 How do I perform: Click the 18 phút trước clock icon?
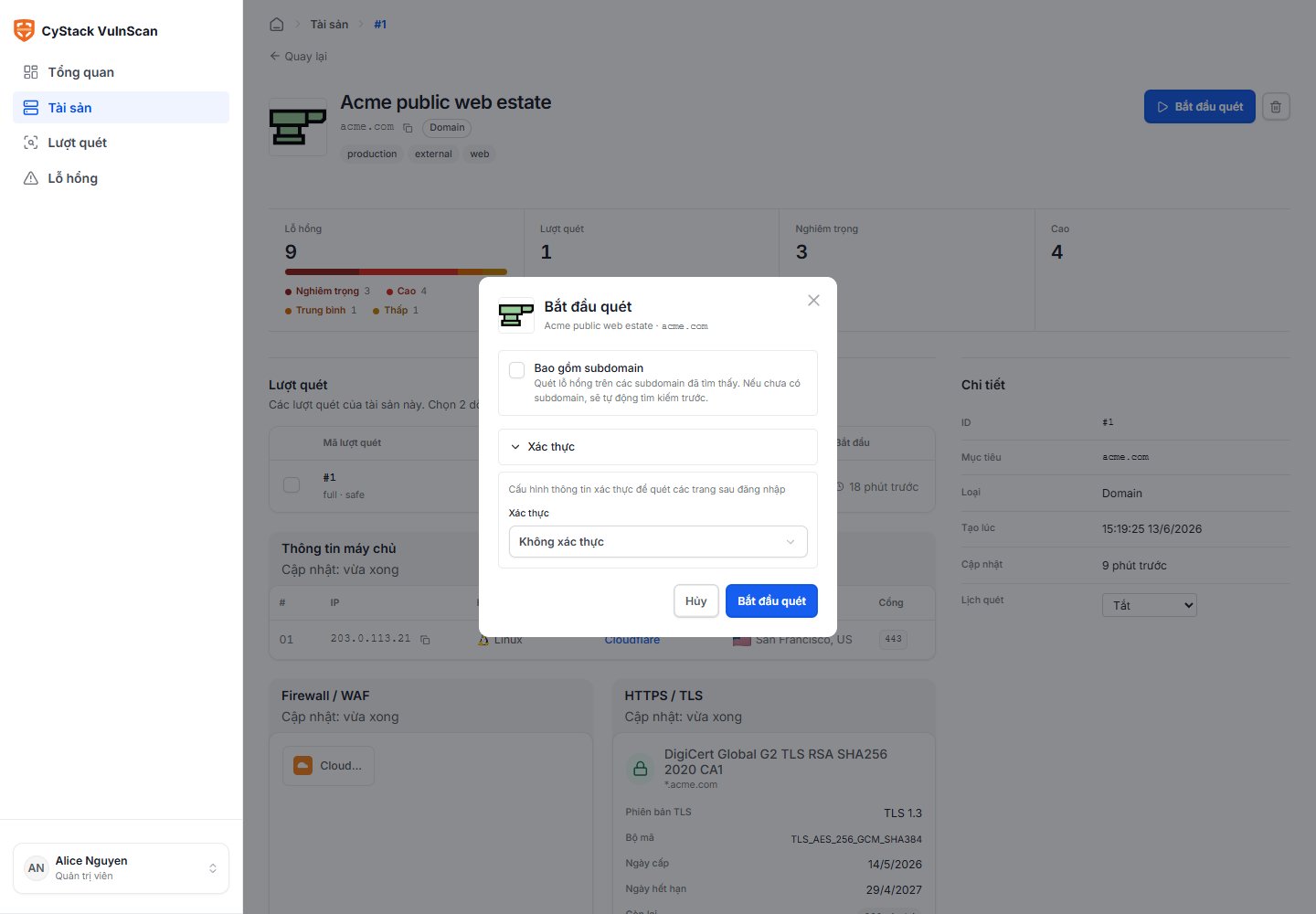pos(841,487)
